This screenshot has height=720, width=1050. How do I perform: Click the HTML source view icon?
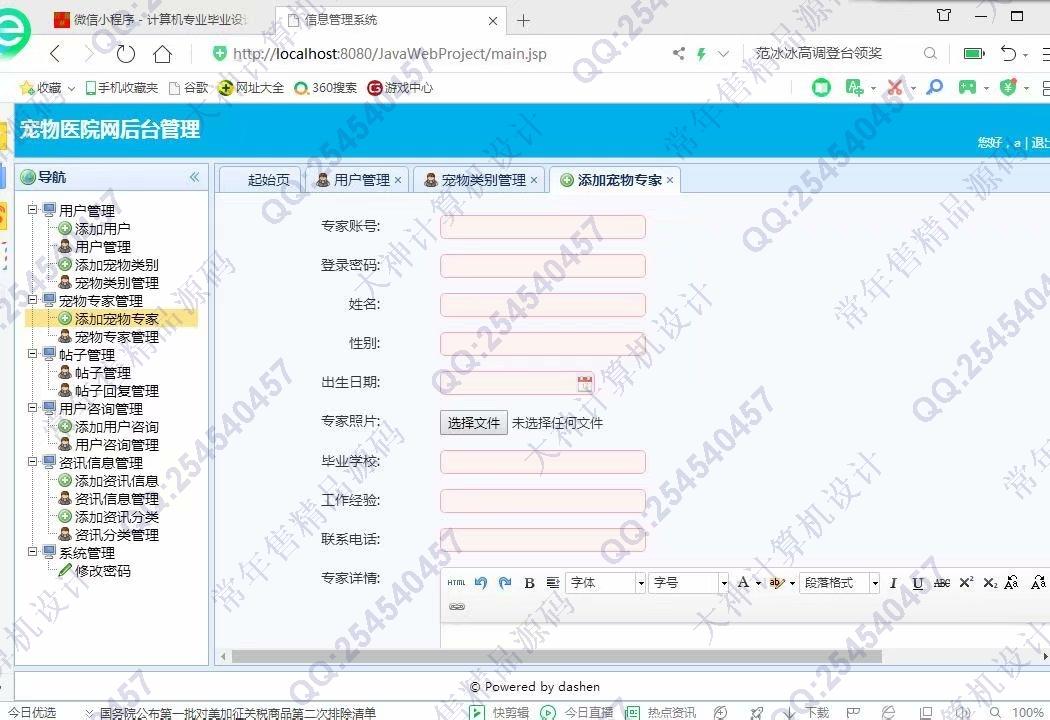[457, 583]
